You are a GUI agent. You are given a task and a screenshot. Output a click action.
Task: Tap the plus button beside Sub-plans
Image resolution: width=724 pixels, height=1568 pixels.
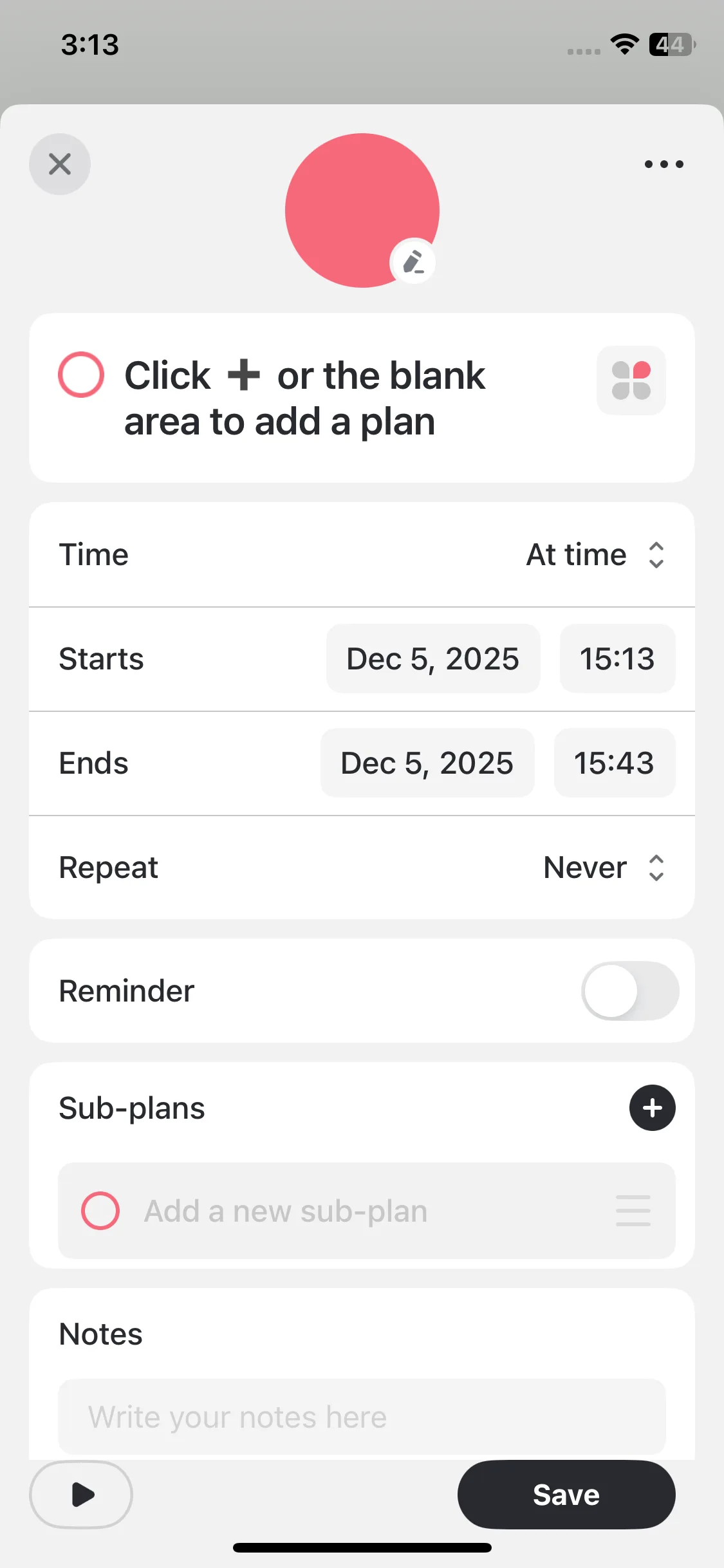tap(652, 1108)
